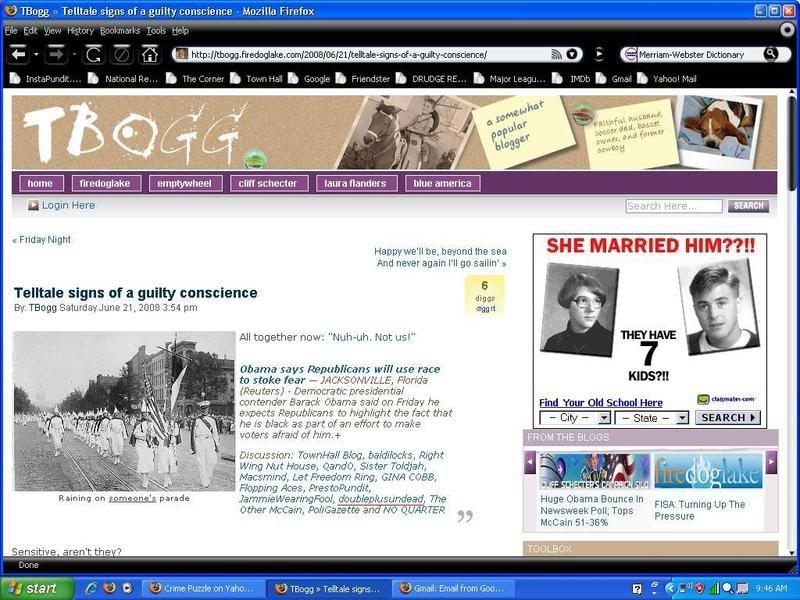Open the firedoglake blog thumbnail
The height and width of the screenshot is (600, 800).
tap(708, 471)
